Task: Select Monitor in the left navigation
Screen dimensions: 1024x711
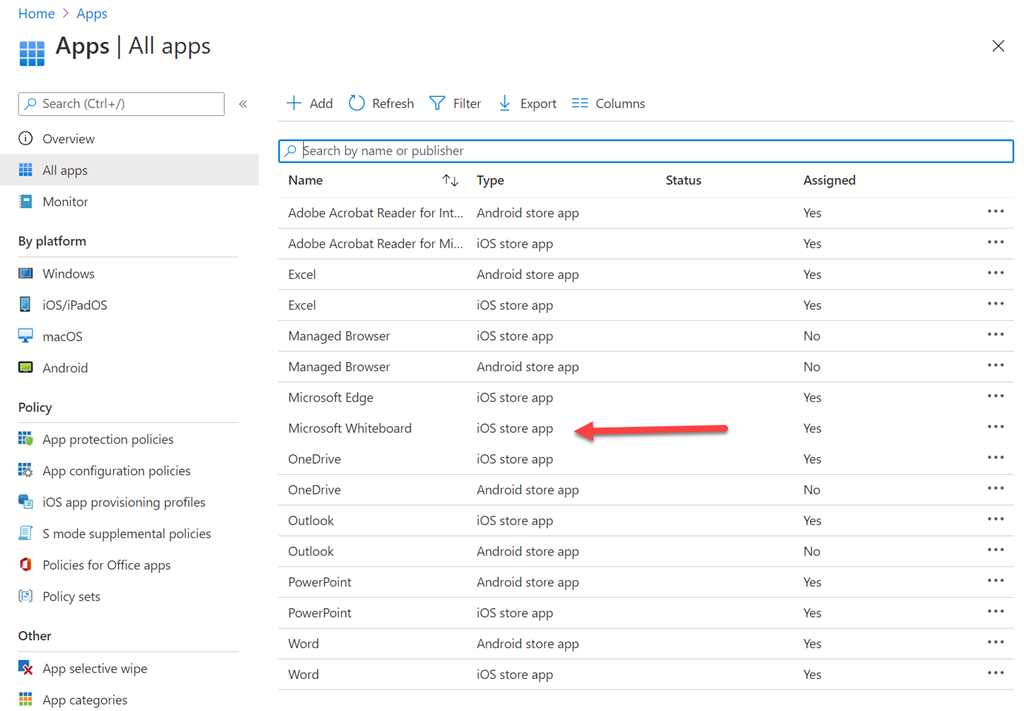Action: tap(65, 201)
